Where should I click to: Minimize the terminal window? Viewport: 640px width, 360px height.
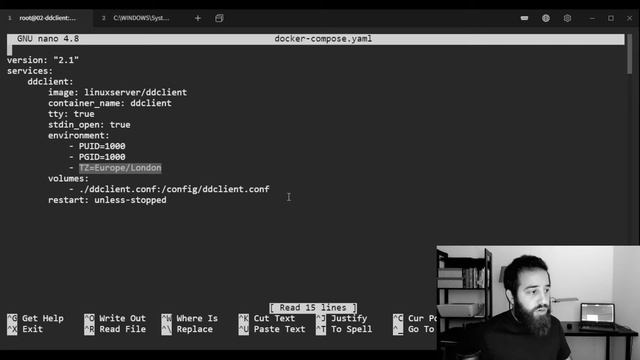click(x=592, y=18)
